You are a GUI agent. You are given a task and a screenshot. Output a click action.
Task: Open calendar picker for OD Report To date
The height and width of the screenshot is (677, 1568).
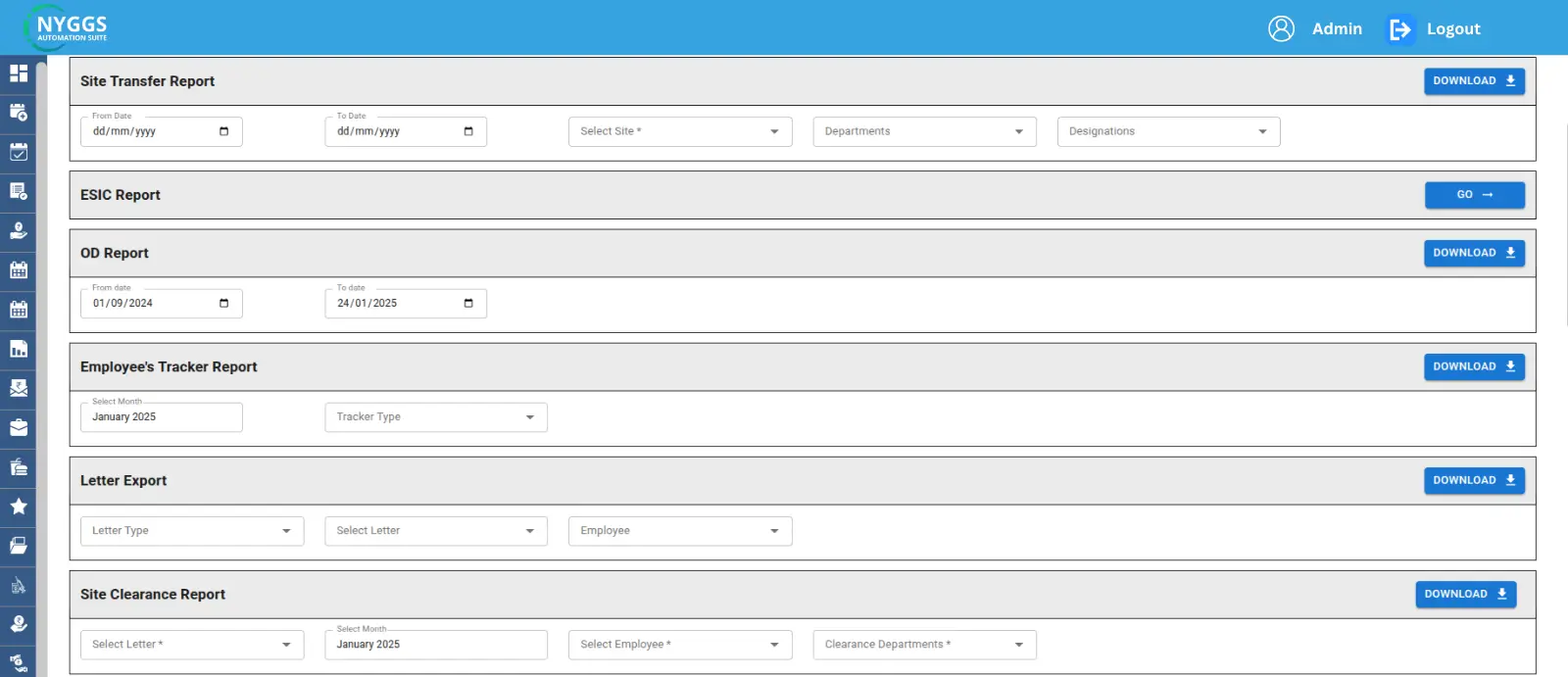468,303
